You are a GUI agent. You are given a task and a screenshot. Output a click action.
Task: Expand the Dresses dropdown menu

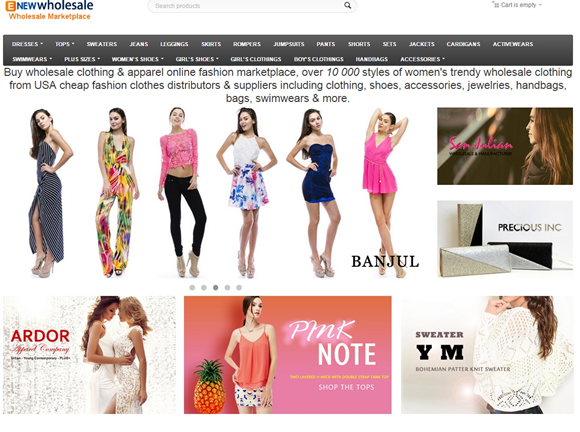click(x=27, y=44)
